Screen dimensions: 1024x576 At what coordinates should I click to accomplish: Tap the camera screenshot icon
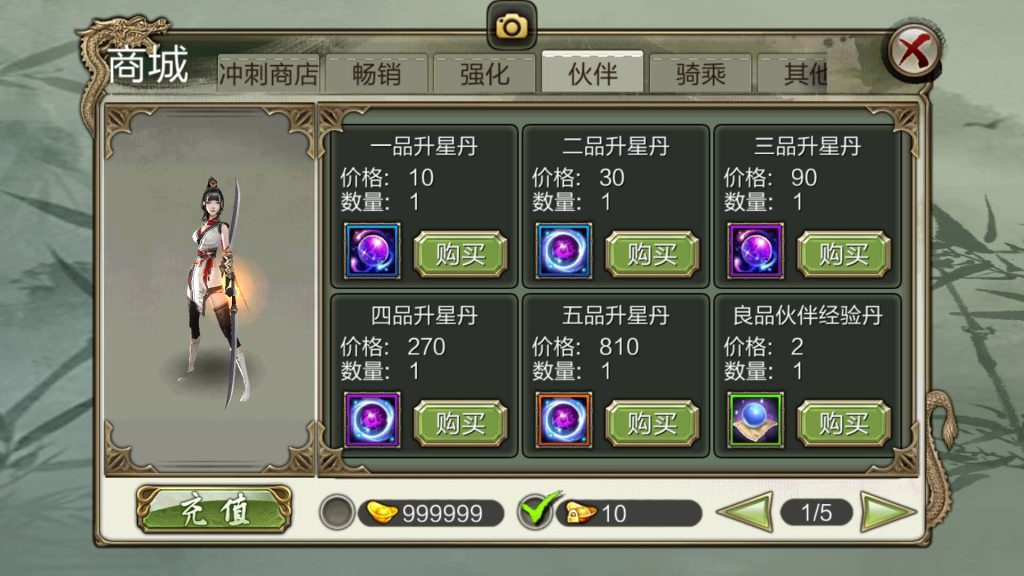click(512, 27)
